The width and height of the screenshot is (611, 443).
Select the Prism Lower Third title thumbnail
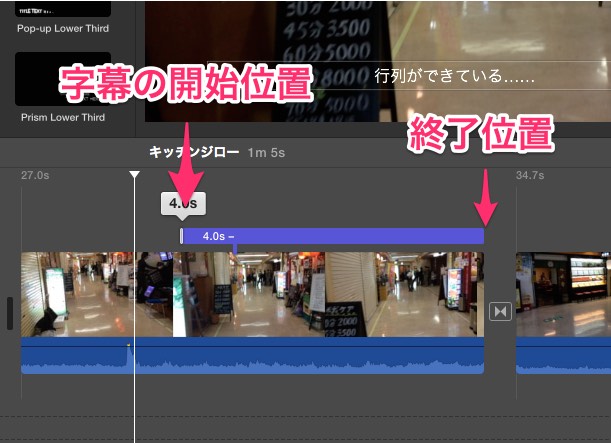pyautogui.click(x=63, y=79)
